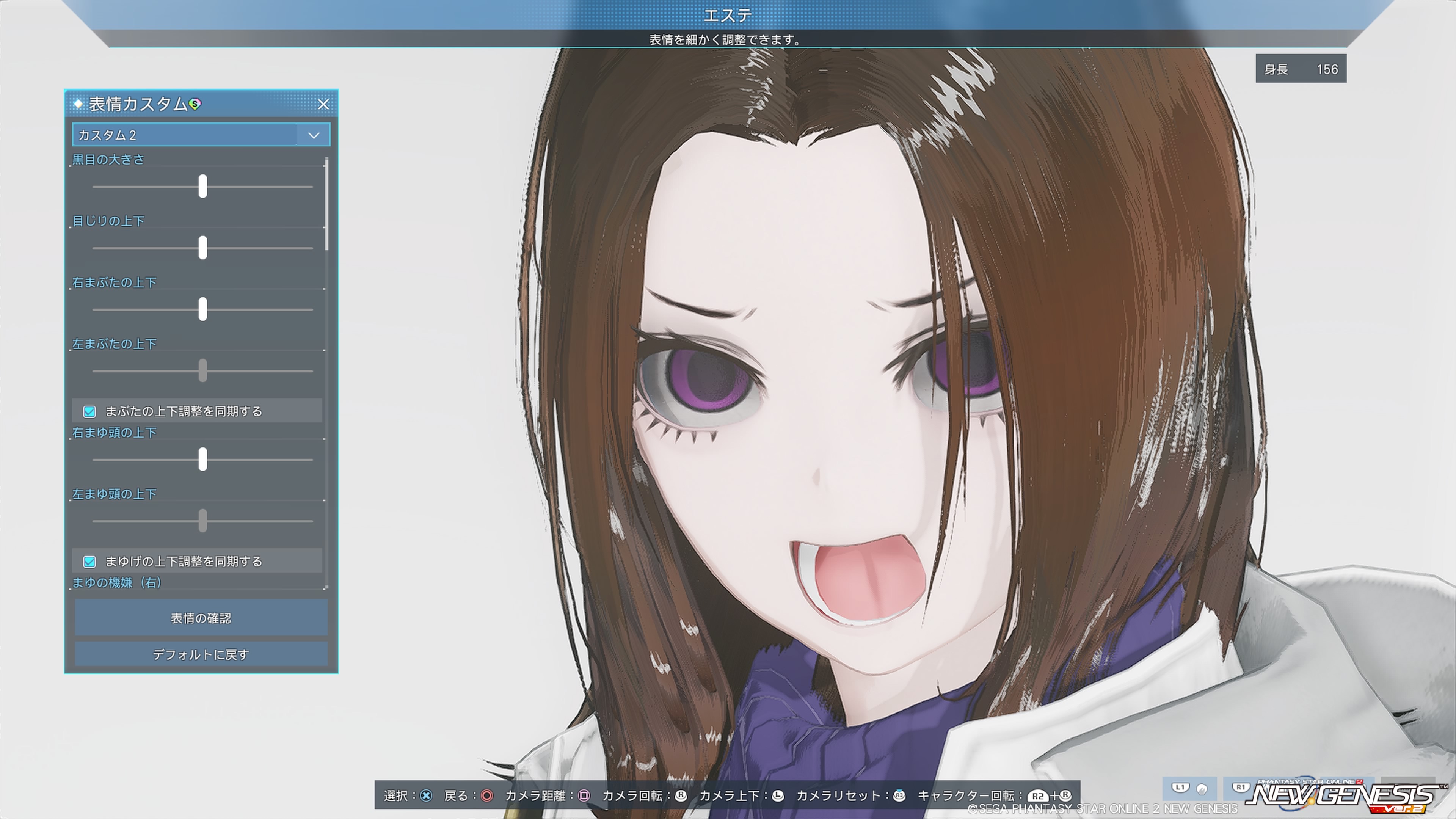Click the 右まゆ頭の上下 slider handle

pyautogui.click(x=202, y=459)
